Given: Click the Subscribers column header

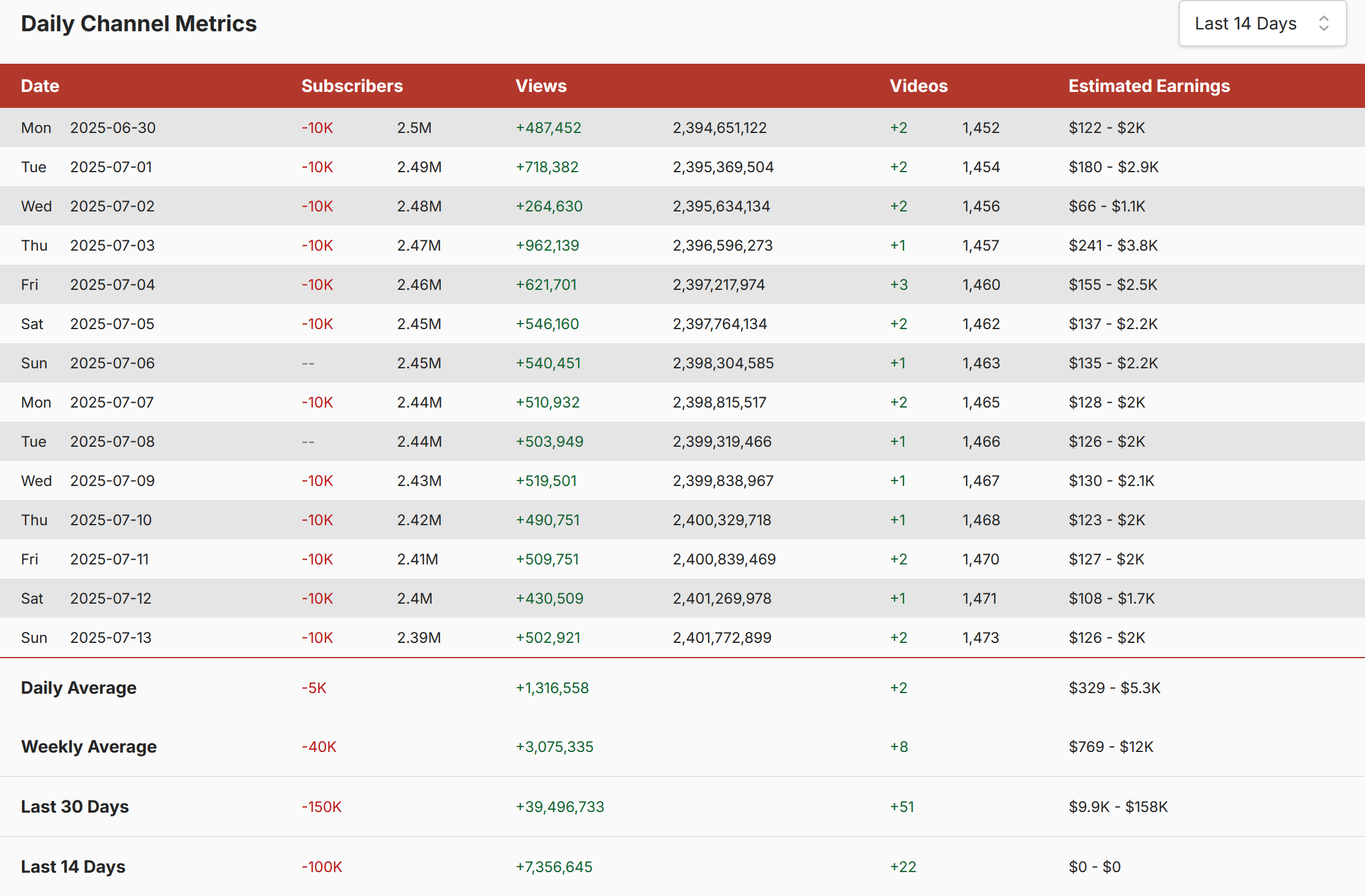Looking at the screenshot, I should click(x=352, y=86).
